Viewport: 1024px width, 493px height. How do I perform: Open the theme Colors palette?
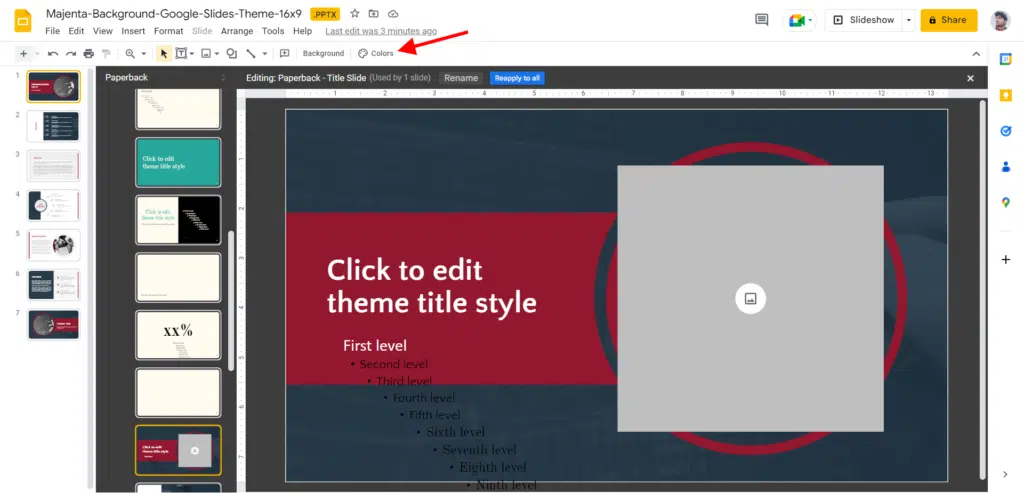[x=376, y=53]
